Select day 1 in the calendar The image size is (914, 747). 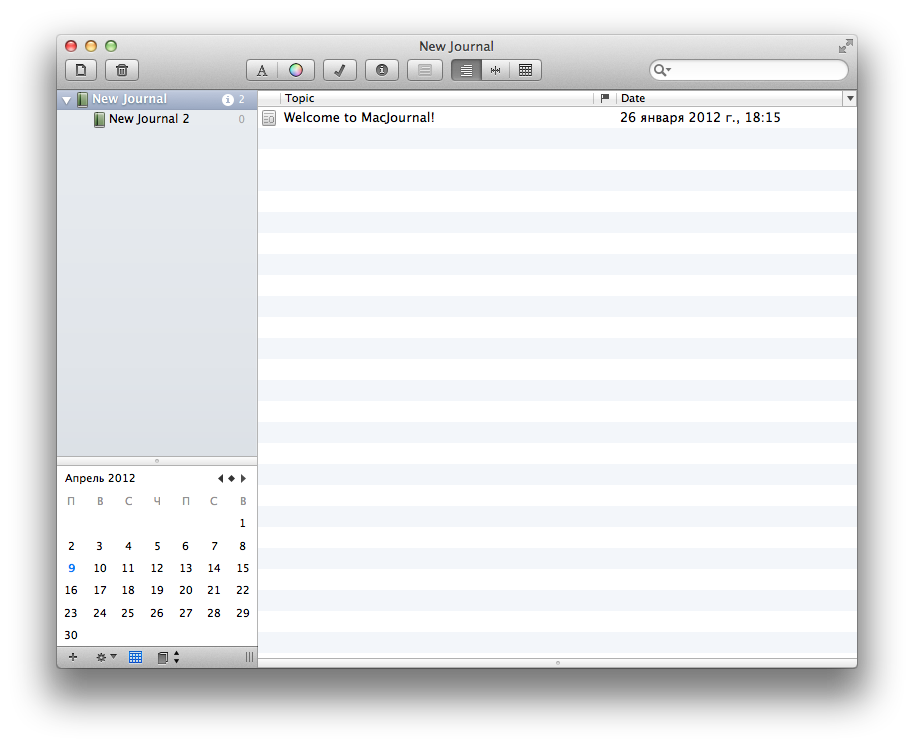pyautogui.click(x=242, y=523)
